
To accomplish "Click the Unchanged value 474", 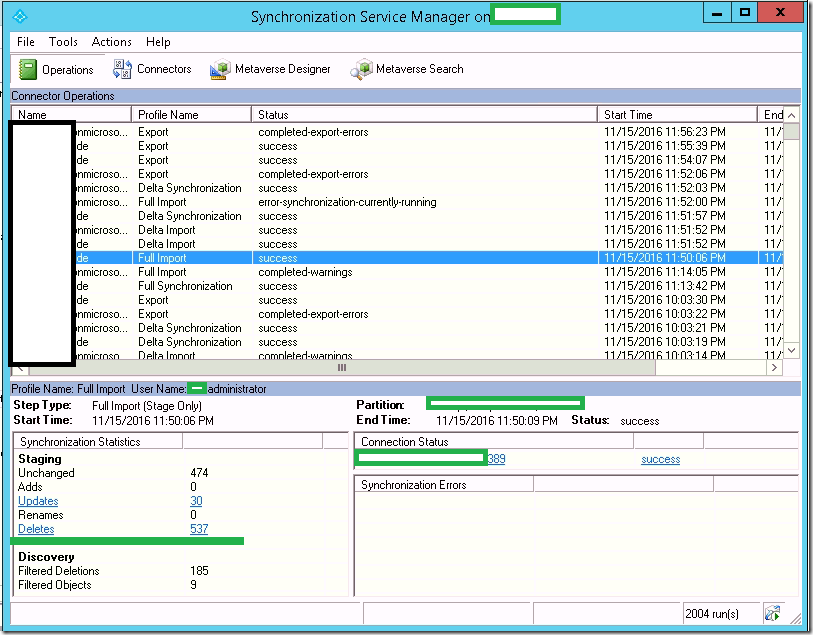I will [x=199, y=473].
